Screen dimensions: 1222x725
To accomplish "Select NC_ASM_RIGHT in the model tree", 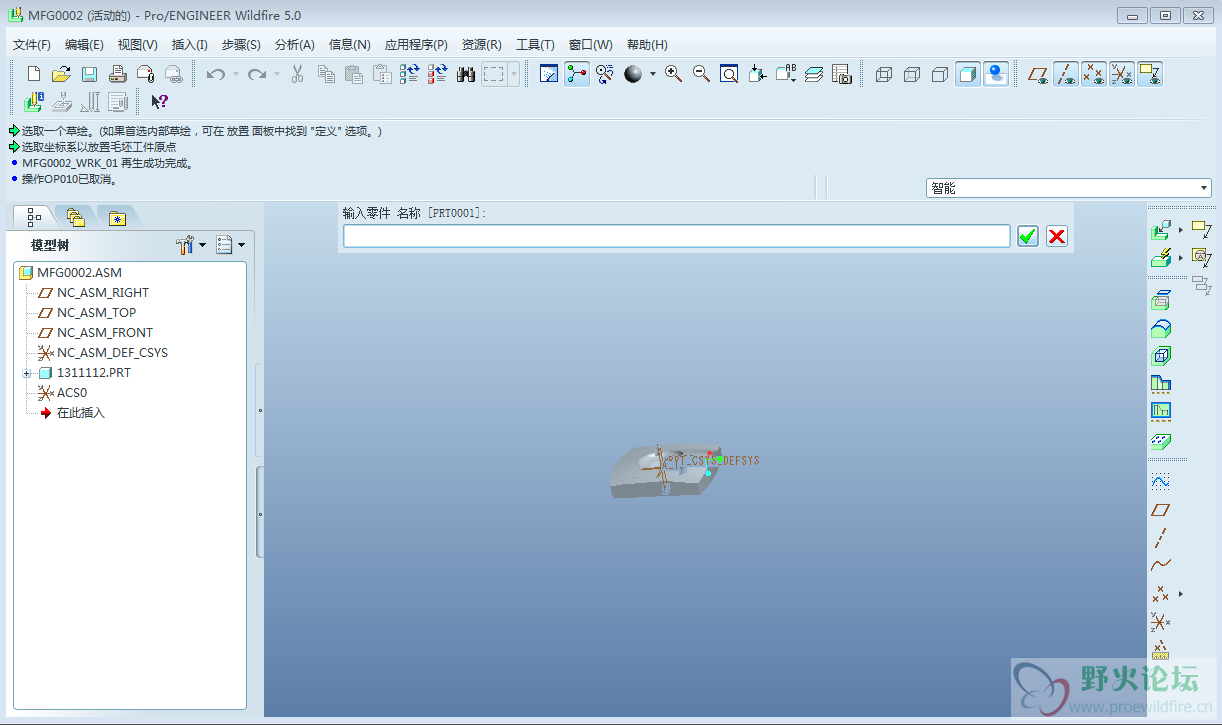I will coord(103,293).
